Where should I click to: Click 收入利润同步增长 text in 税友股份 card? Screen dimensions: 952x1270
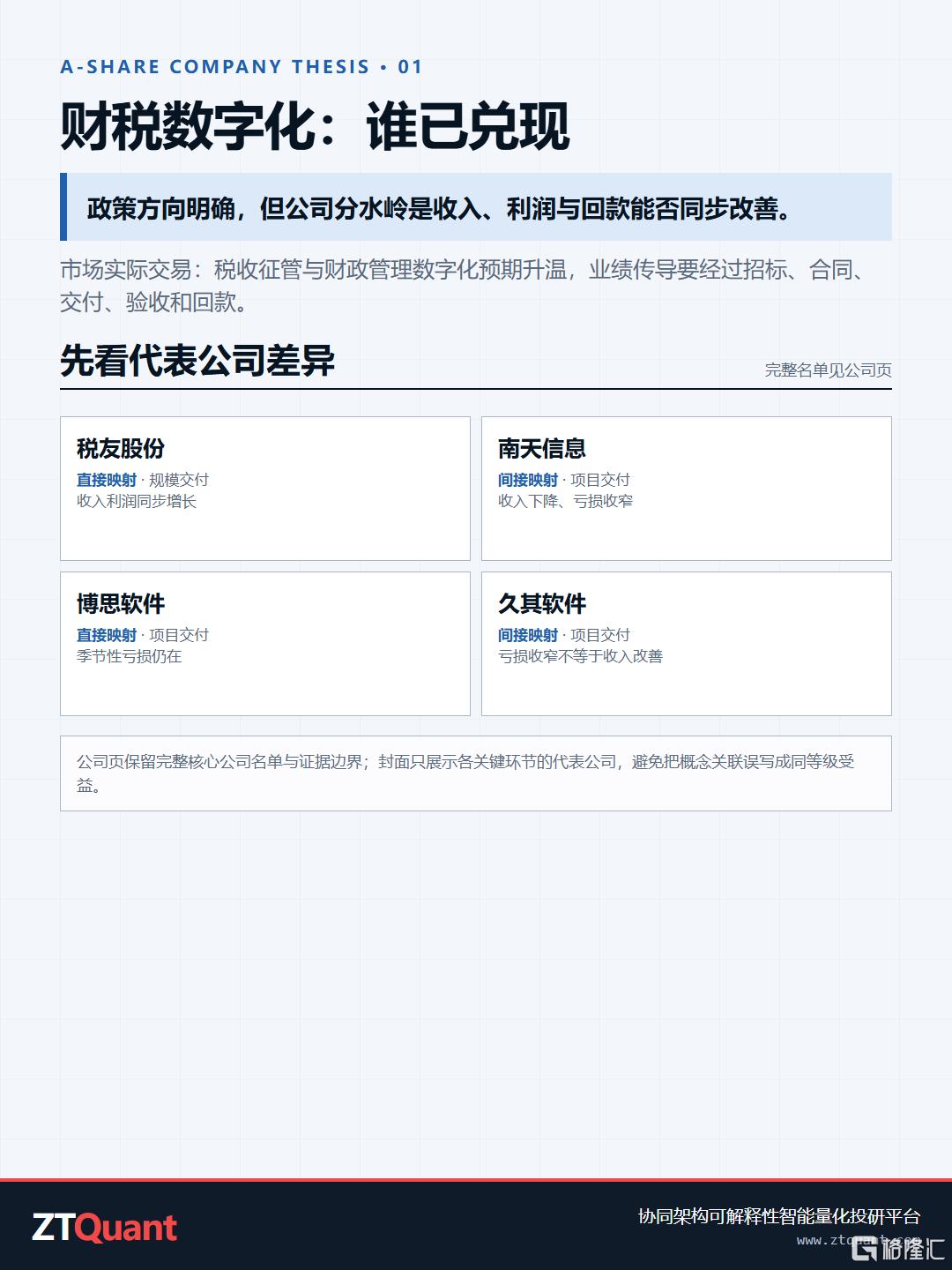point(137,501)
